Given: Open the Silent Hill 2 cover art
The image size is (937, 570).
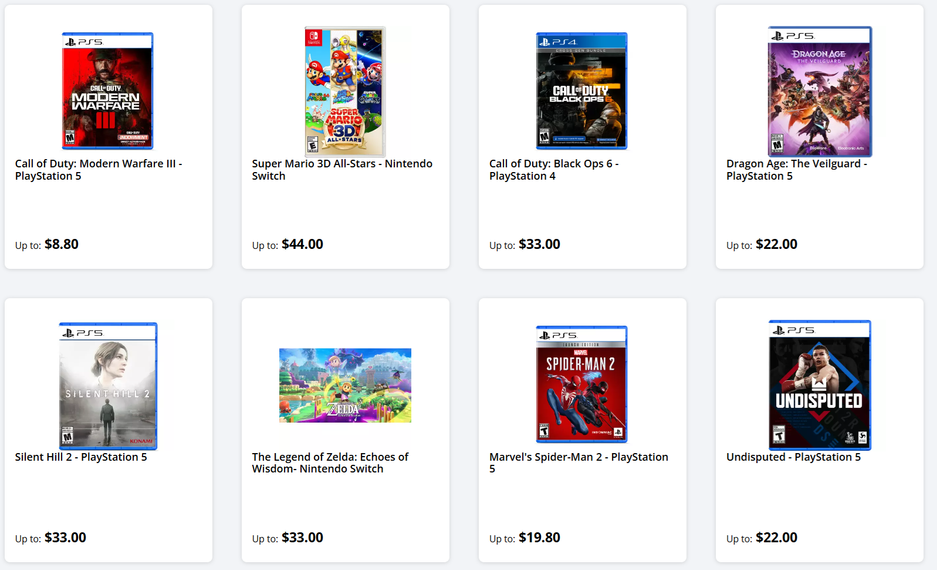Looking at the screenshot, I should (x=108, y=386).
